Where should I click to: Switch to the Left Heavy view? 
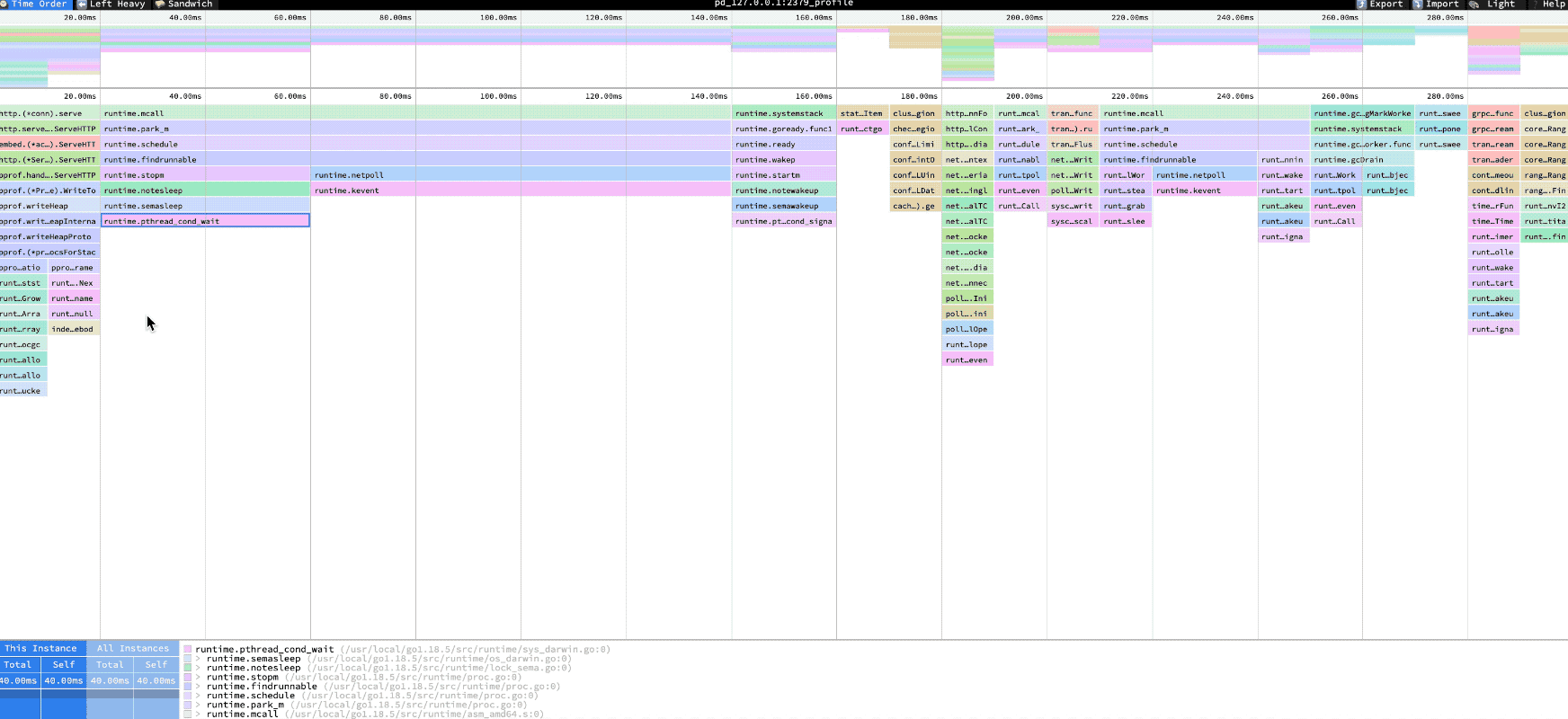pos(111,4)
